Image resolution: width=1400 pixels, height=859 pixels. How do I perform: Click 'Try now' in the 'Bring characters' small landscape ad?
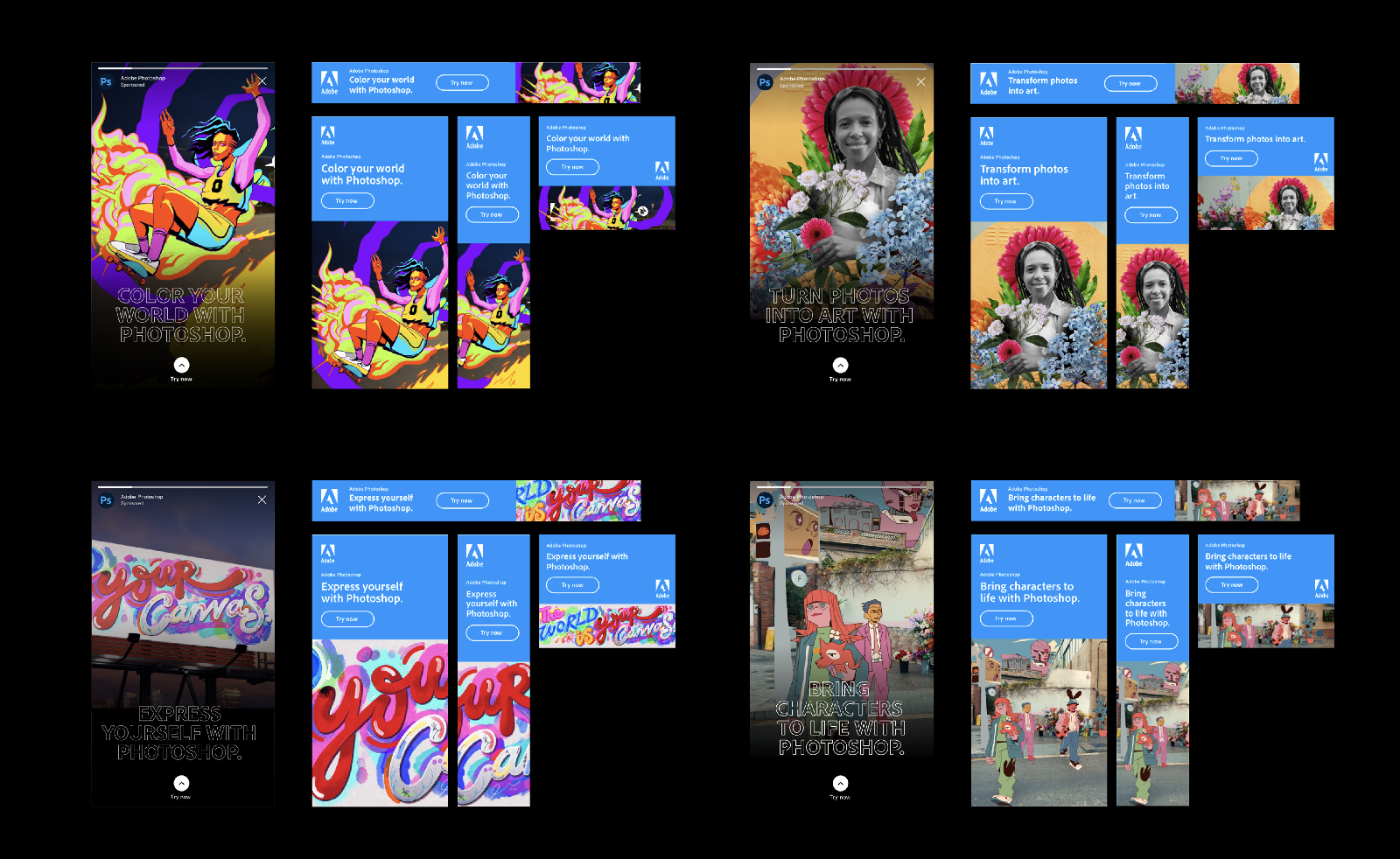1231,585
